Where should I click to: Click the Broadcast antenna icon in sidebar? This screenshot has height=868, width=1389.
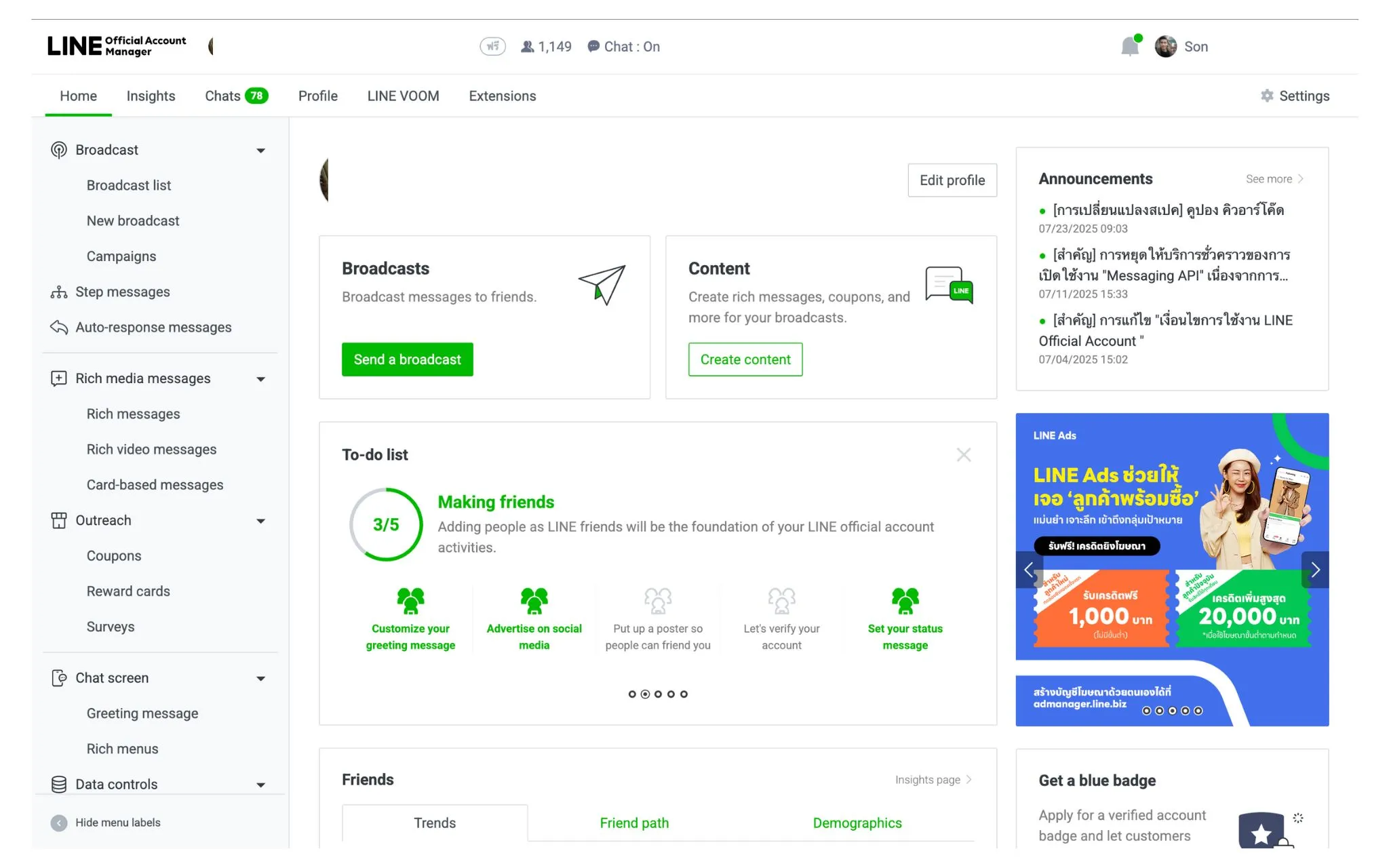point(59,150)
